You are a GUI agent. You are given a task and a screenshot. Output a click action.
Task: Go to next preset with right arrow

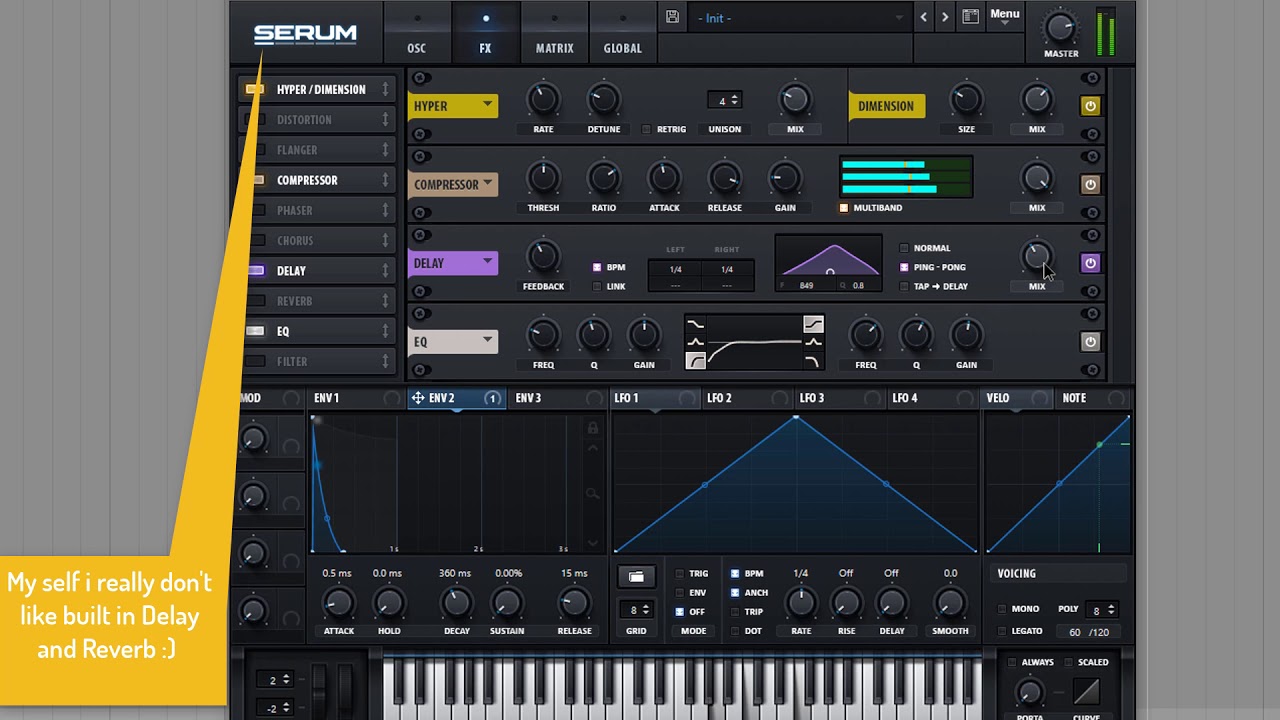(945, 17)
